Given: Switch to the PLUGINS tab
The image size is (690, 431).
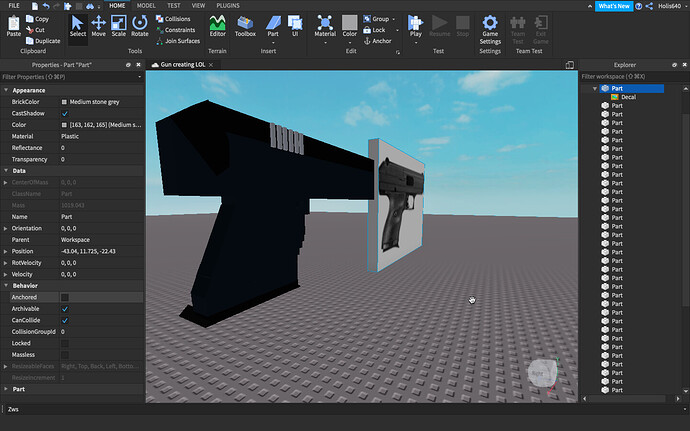Looking at the screenshot, I should [228, 6].
